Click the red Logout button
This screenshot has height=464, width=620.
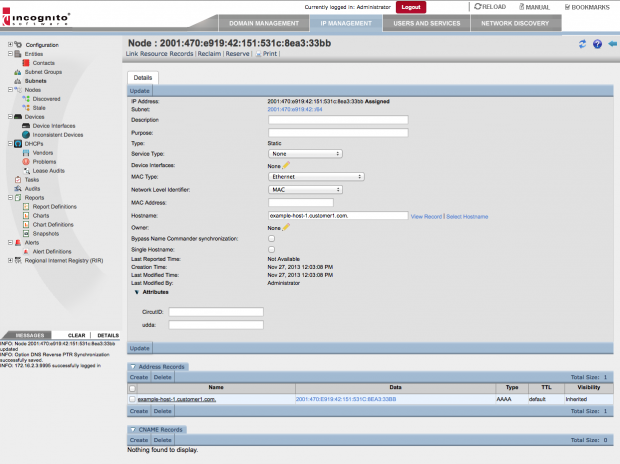point(411,7)
